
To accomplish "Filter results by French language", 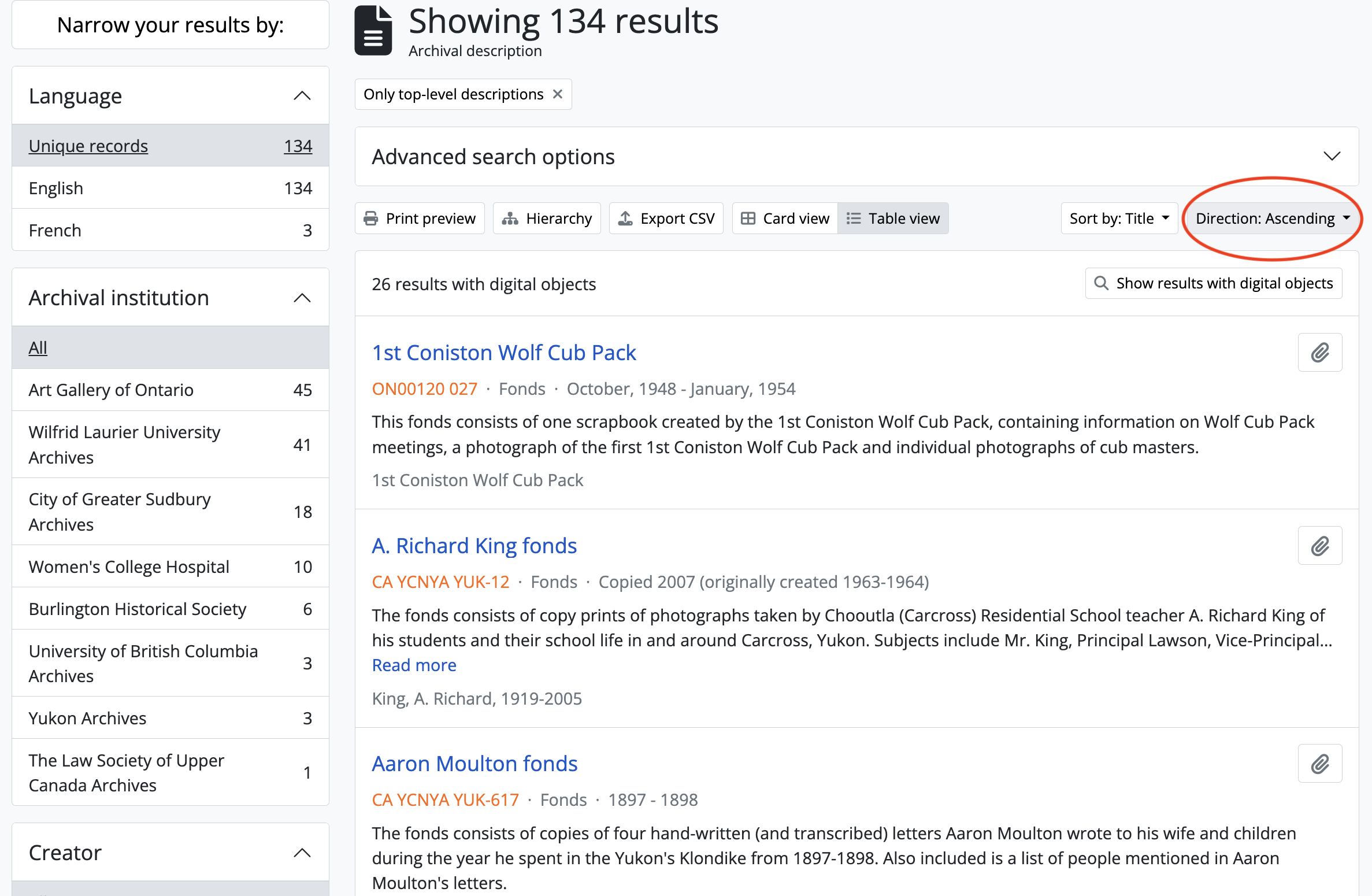I will [55, 231].
